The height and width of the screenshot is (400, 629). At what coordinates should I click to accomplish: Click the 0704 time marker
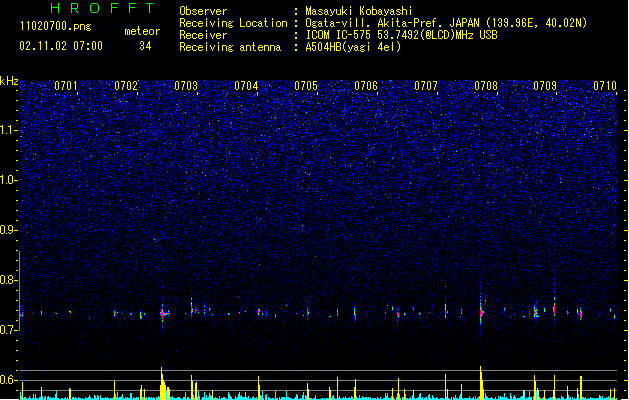pyautogui.click(x=246, y=86)
